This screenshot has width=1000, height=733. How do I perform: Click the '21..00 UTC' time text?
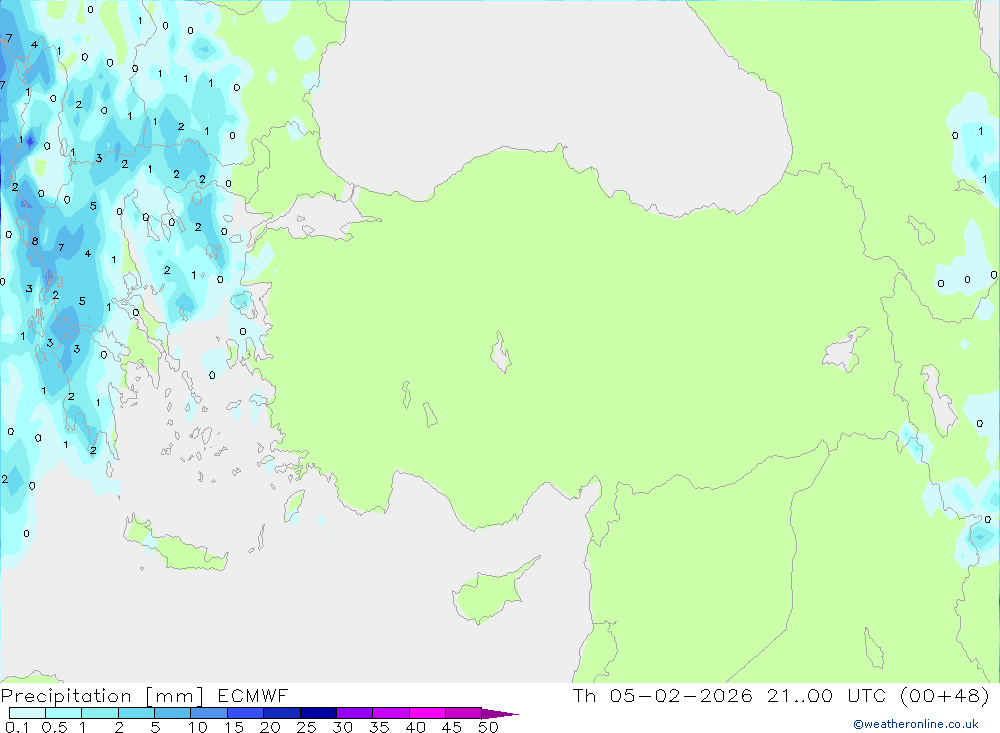[827, 695]
